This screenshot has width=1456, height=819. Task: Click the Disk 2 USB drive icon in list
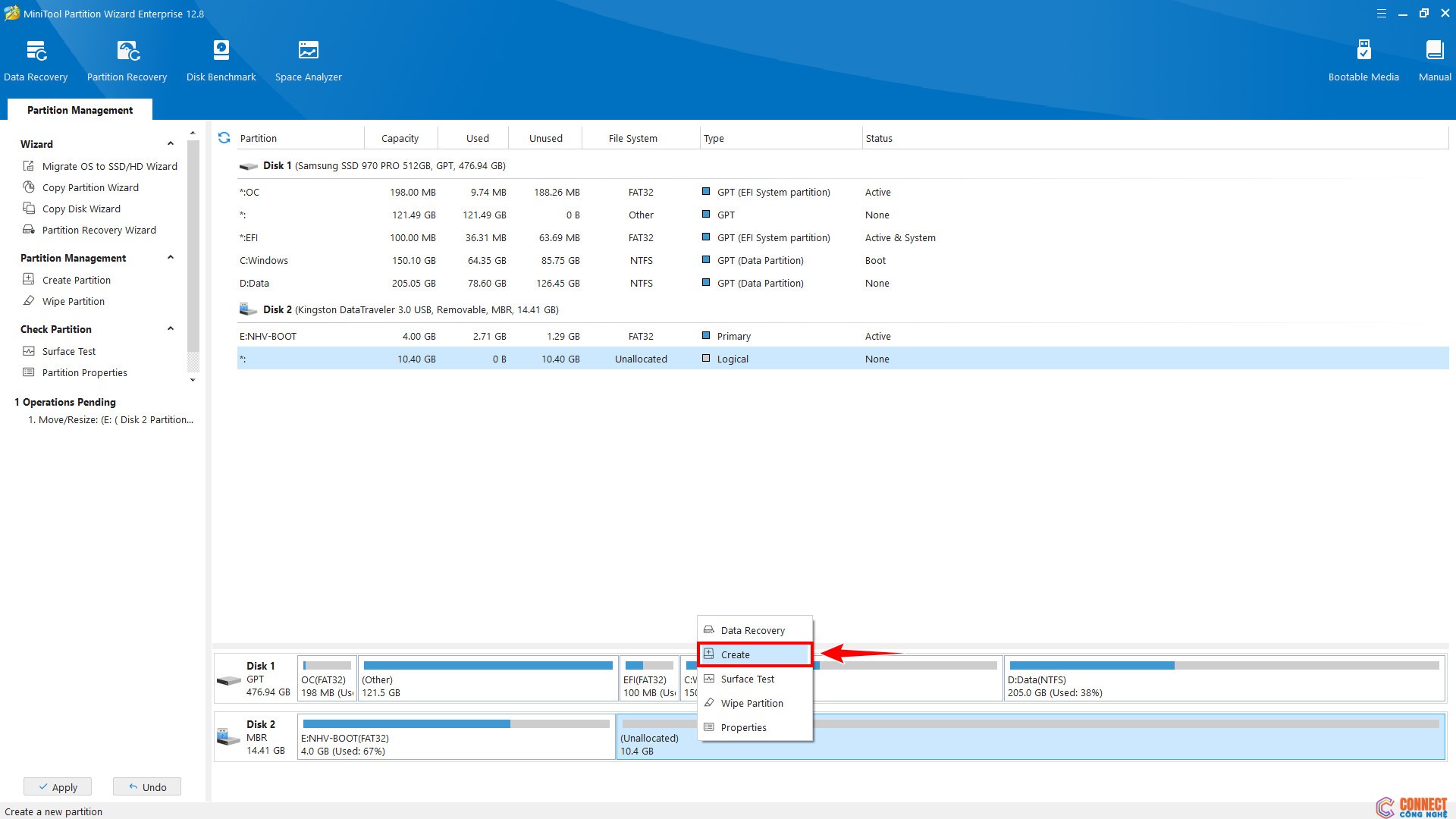(249, 309)
